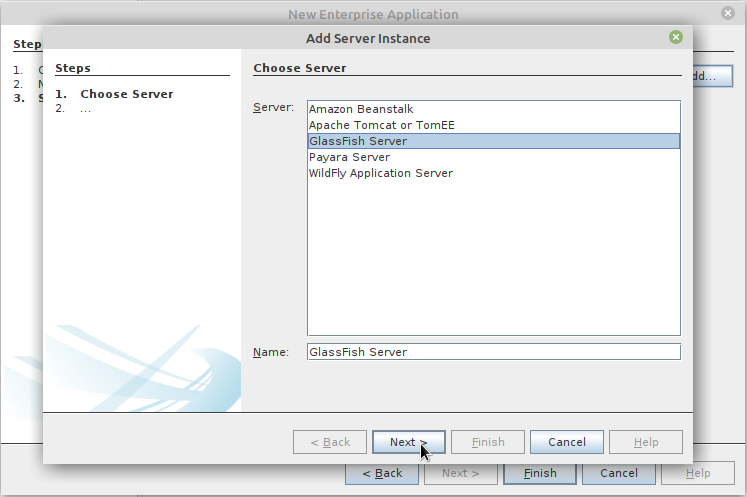Cancel the Add Server Instance dialog
The height and width of the screenshot is (497, 747).
click(x=566, y=442)
